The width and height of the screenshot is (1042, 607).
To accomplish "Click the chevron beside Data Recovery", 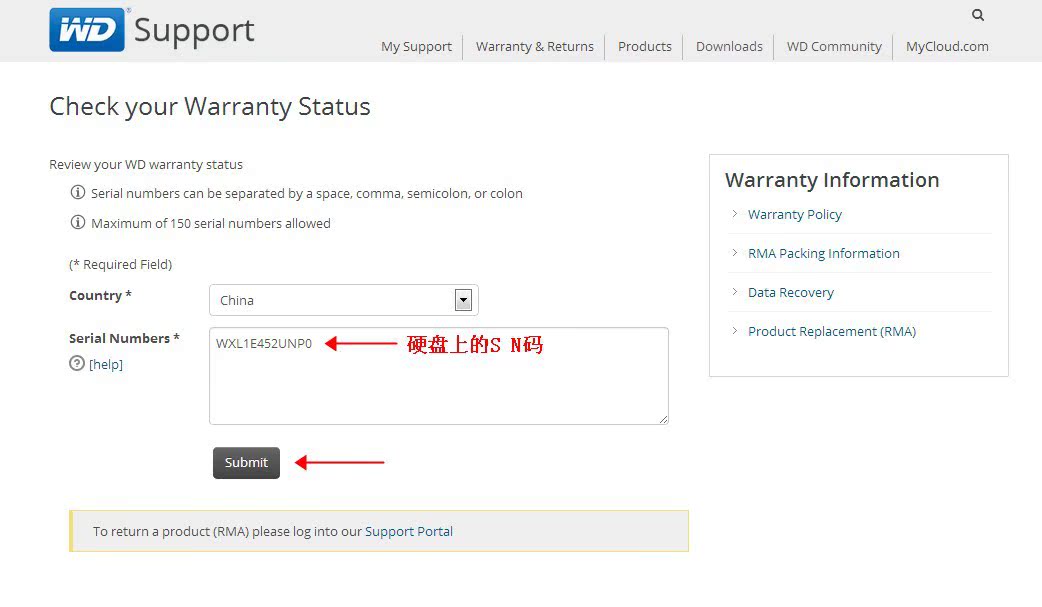I will click(x=735, y=292).
